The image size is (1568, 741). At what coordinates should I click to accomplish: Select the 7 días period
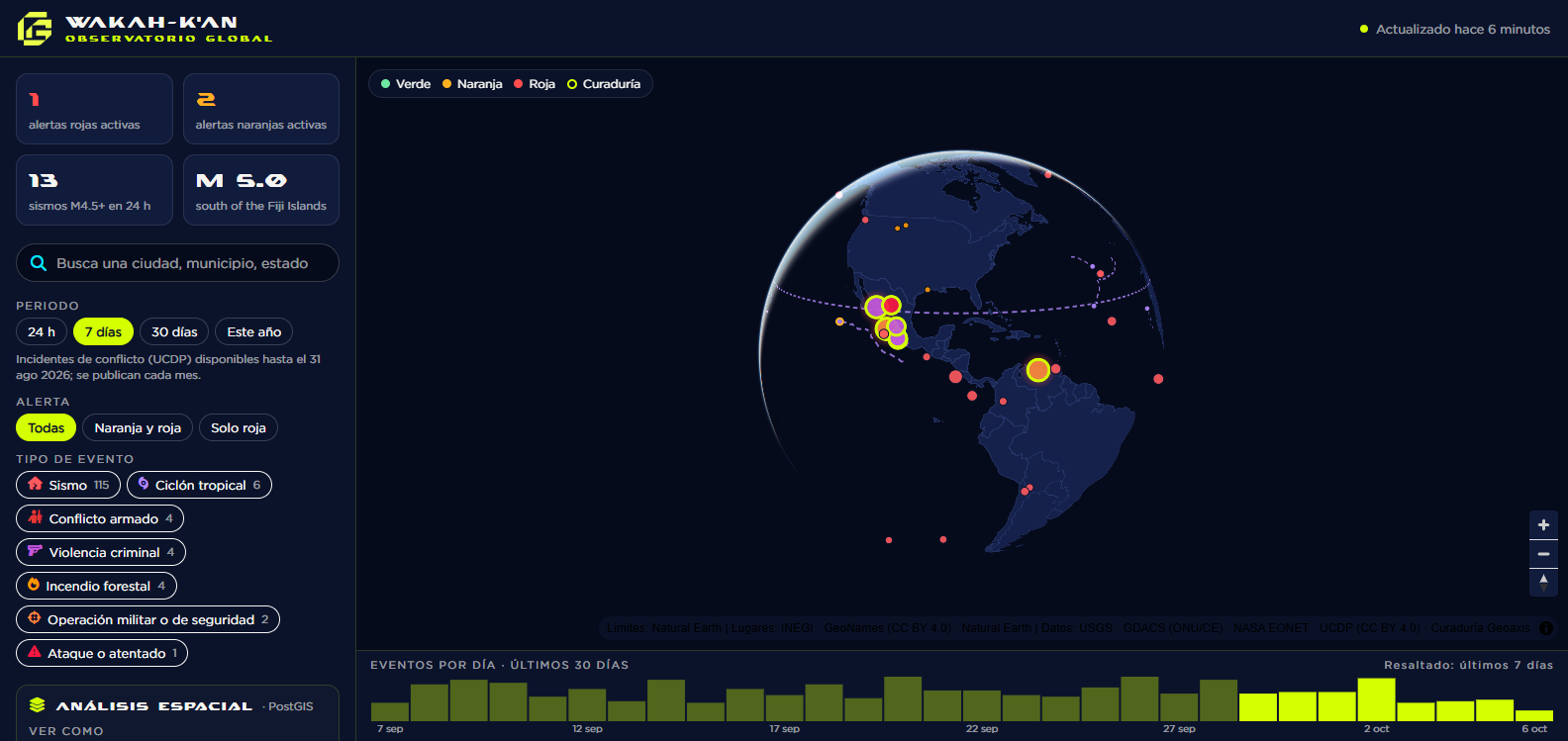pyautogui.click(x=103, y=331)
